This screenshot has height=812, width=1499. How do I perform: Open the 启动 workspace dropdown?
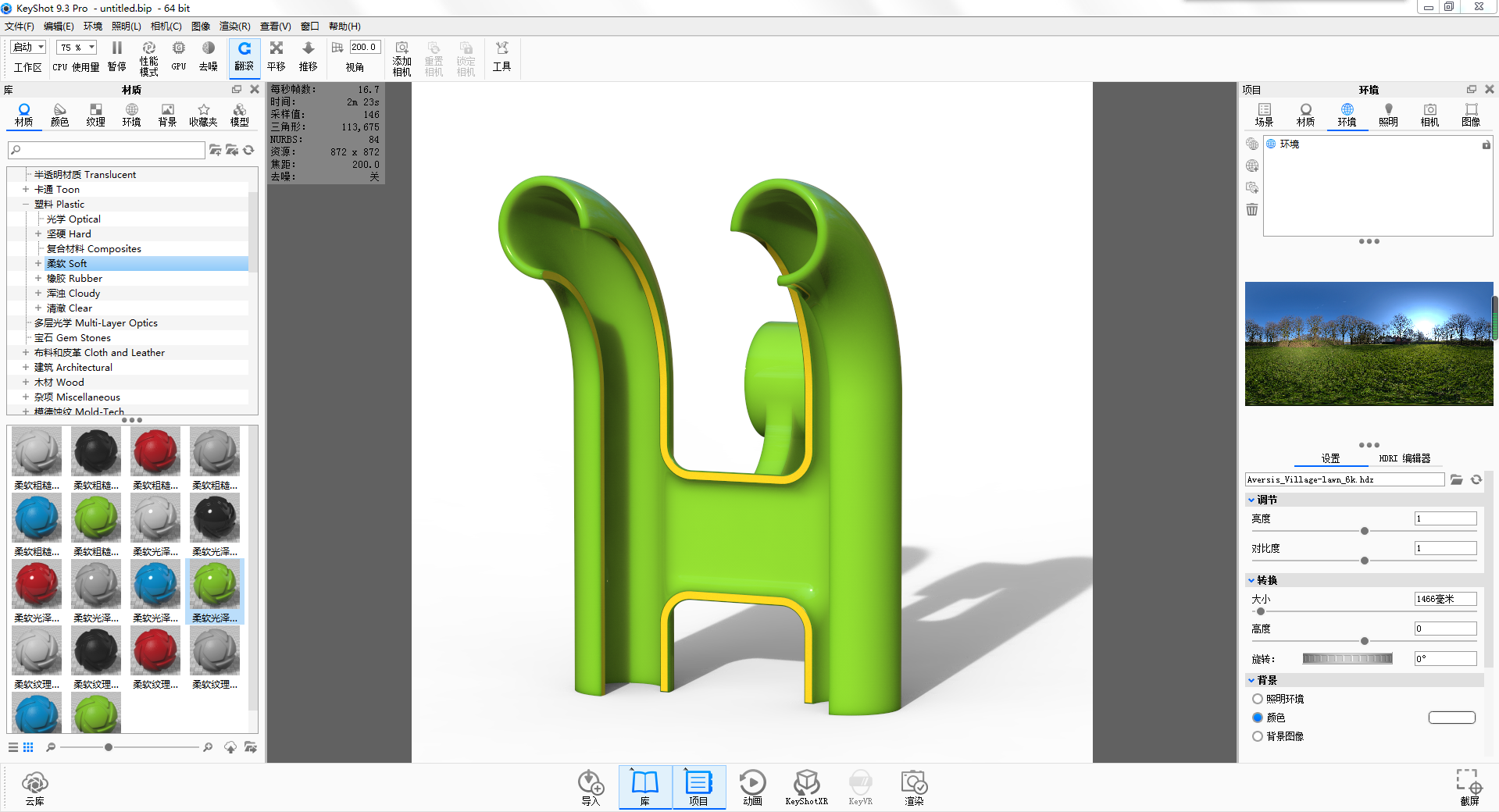pyautogui.click(x=28, y=47)
